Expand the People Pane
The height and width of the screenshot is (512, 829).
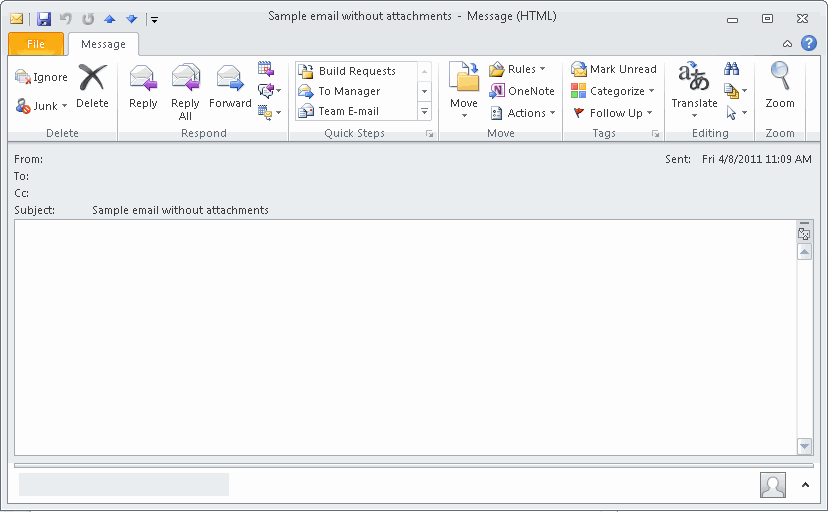(x=805, y=484)
